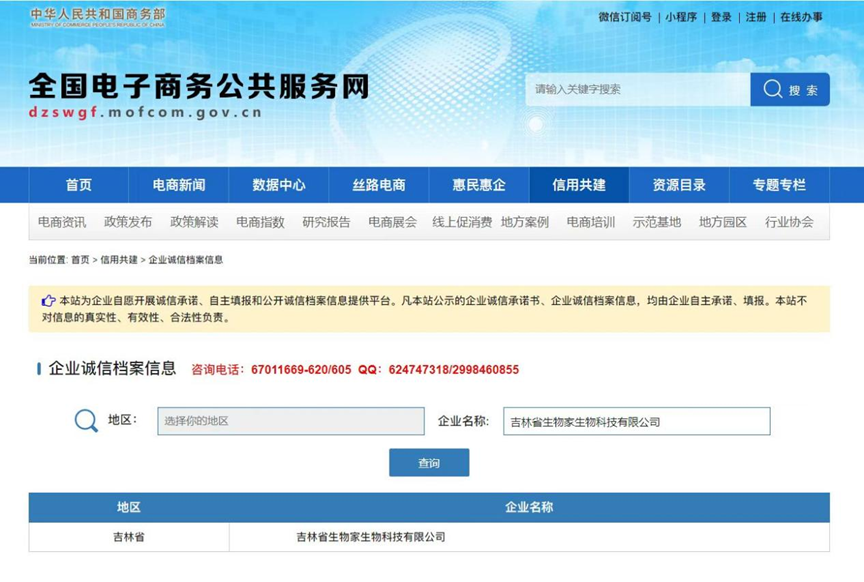
Task: Go to 政策发布 submenu link
Action: [x=128, y=222]
